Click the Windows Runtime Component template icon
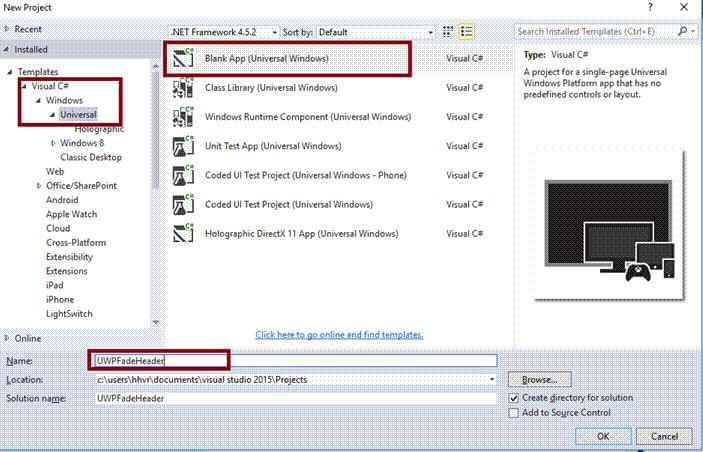Image resolution: width=703 pixels, height=452 pixels. tap(183, 117)
